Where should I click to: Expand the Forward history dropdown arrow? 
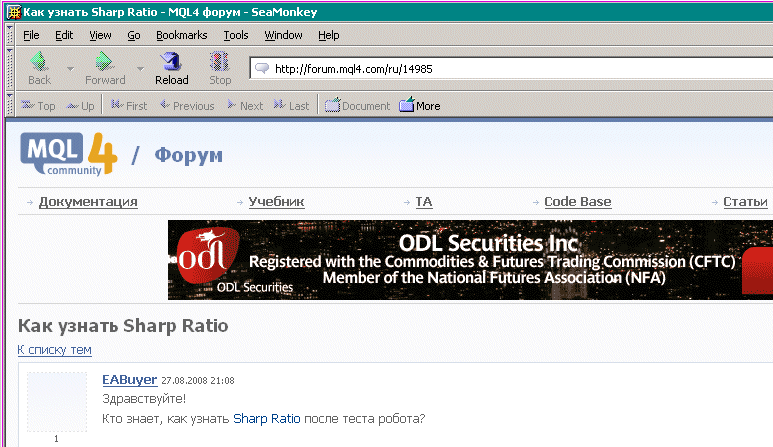click(140, 68)
